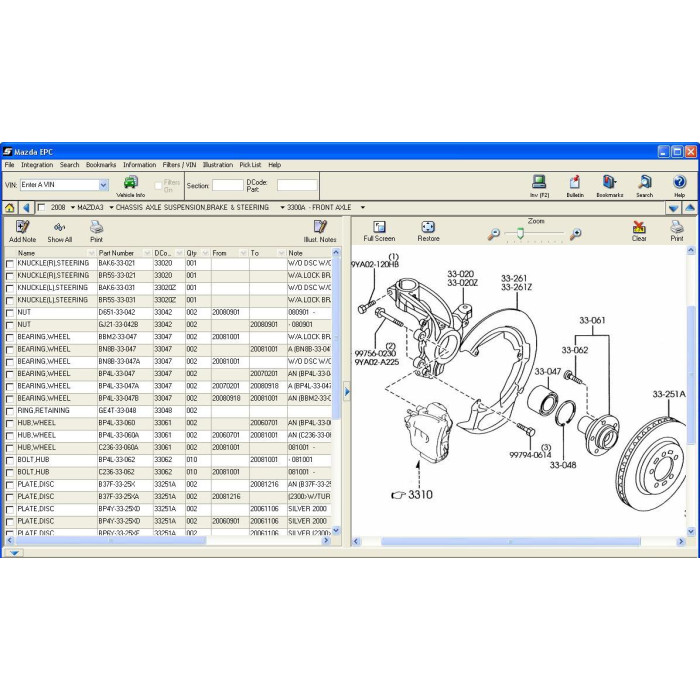The width and height of the screenshot is (700, 700).
Task: Click callout 33-061 in the diagram
Action: (x=592, y=320)
